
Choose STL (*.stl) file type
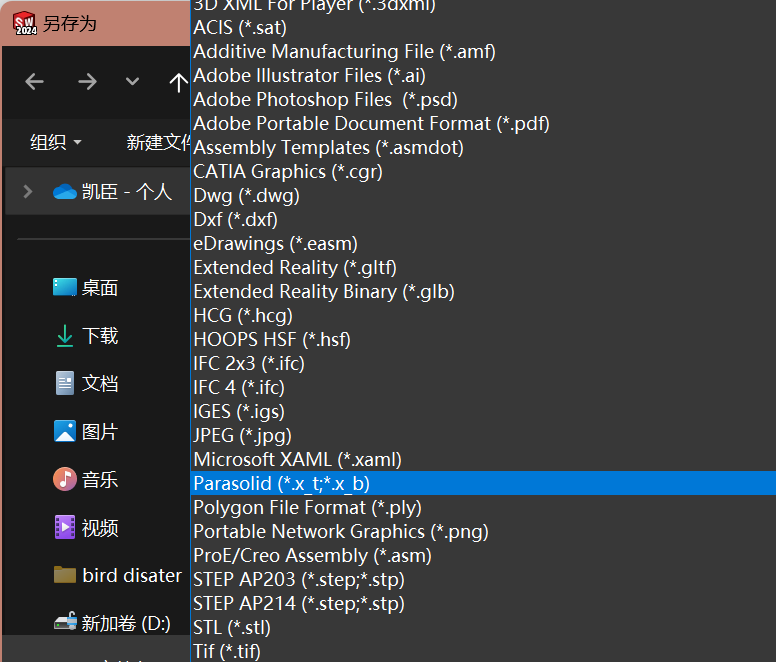pyautogui.click(x=483, y=627)
